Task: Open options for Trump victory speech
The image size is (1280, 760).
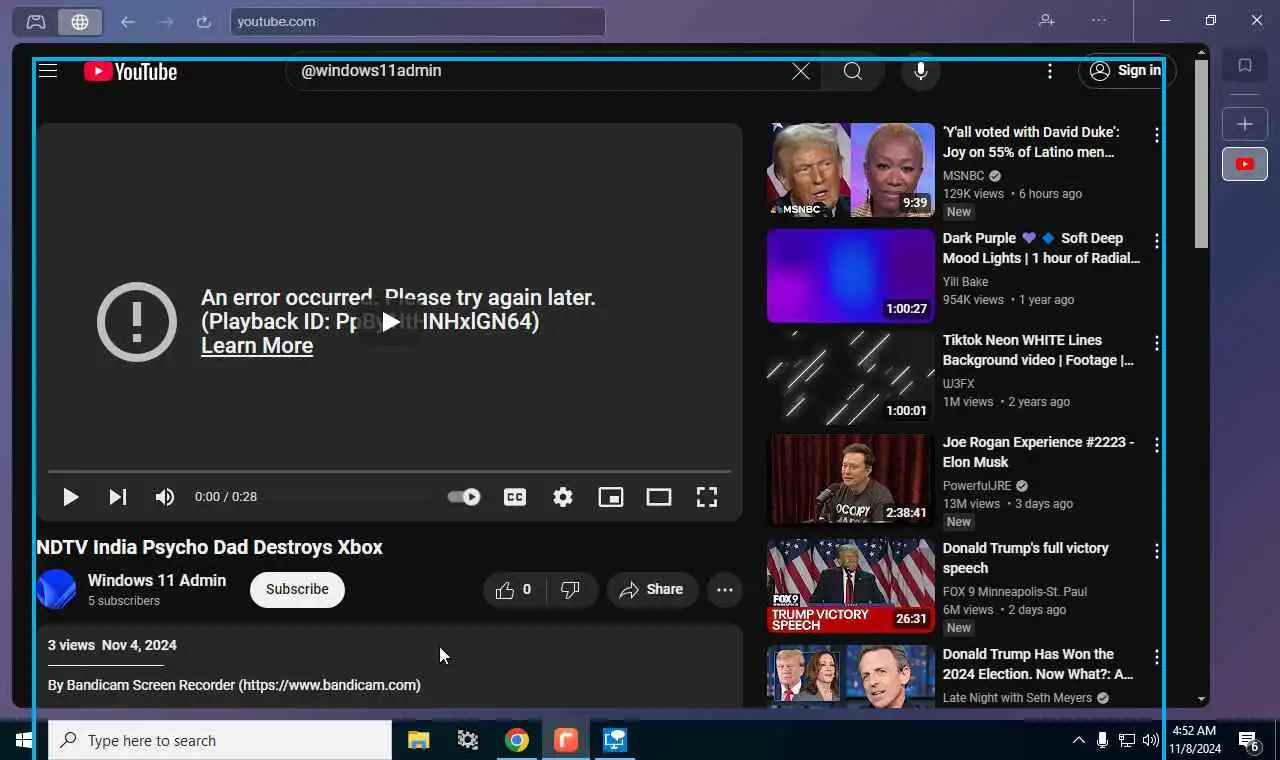Action: click(1157, 551)
